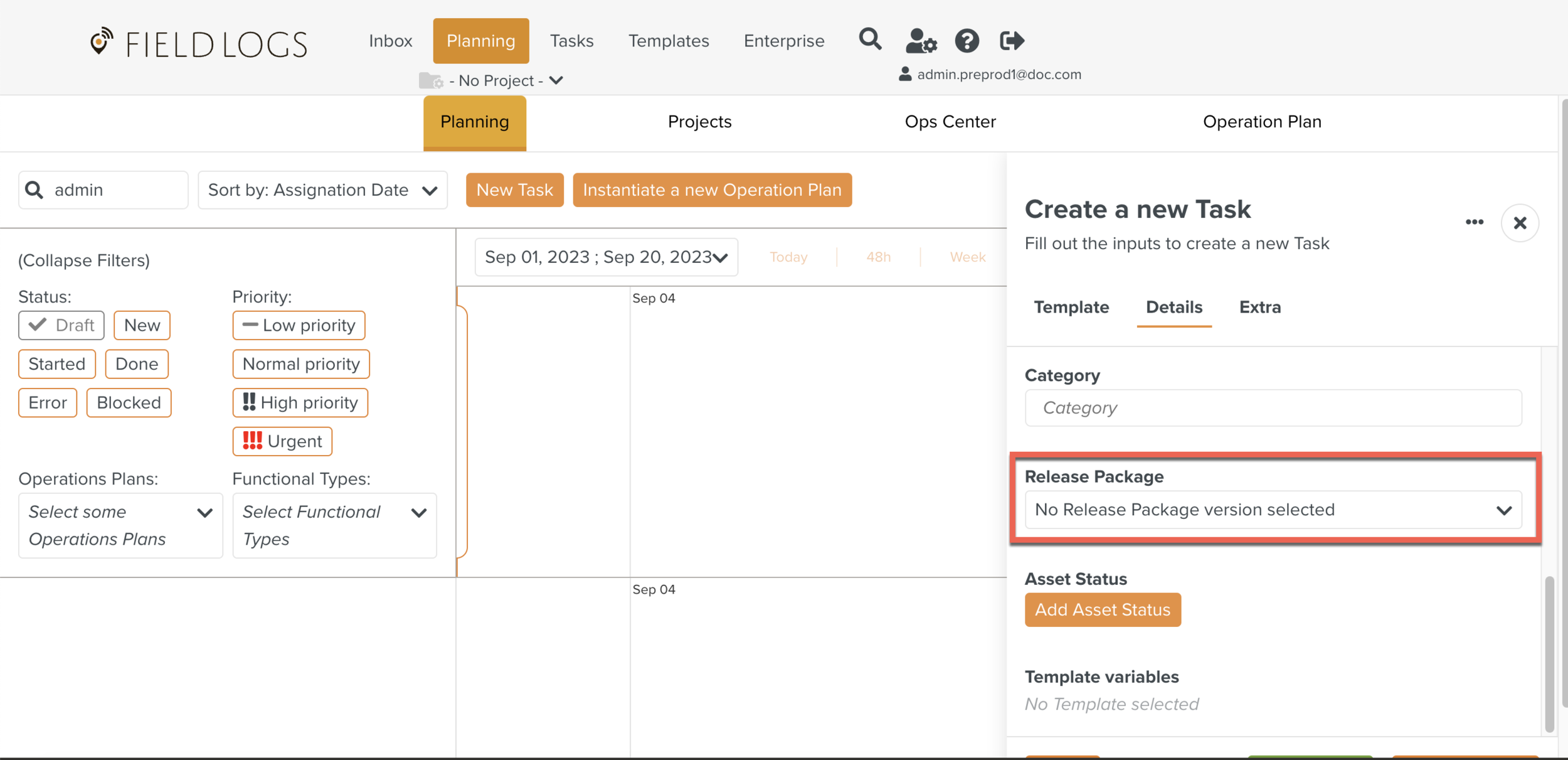Click the project folder icon beside No Project
This screenshot has width=1568, height=760.
click(x=431, y=80)
